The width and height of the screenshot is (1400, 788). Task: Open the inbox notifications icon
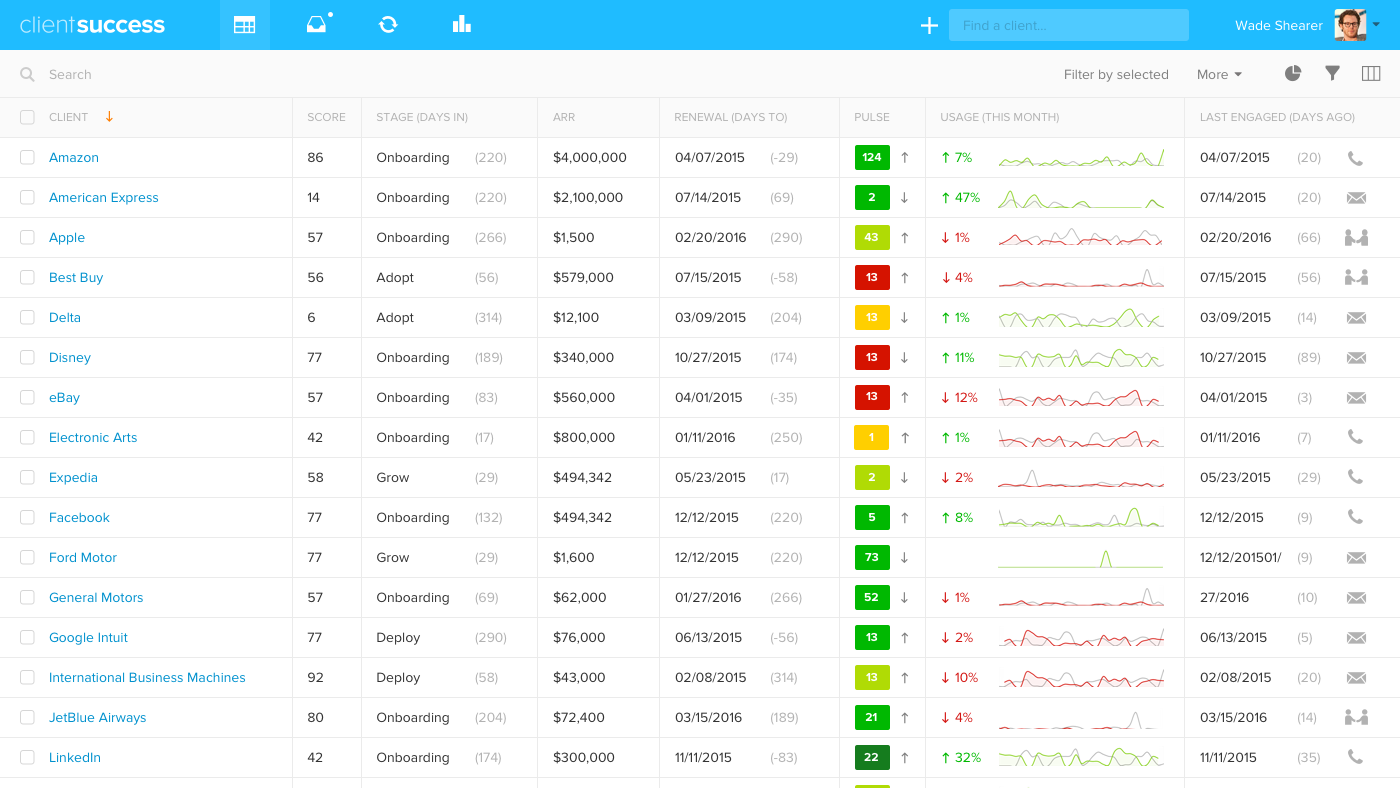314,23
